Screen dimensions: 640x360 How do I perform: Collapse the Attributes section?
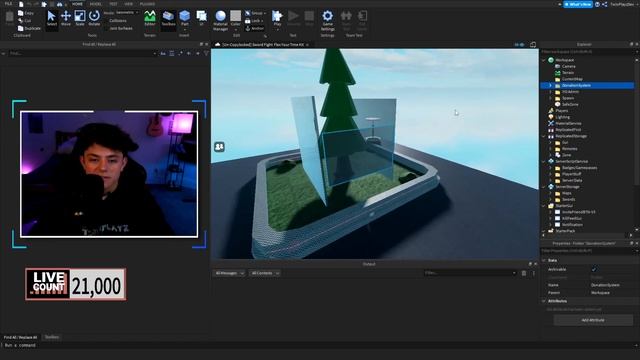coord(544,301)
